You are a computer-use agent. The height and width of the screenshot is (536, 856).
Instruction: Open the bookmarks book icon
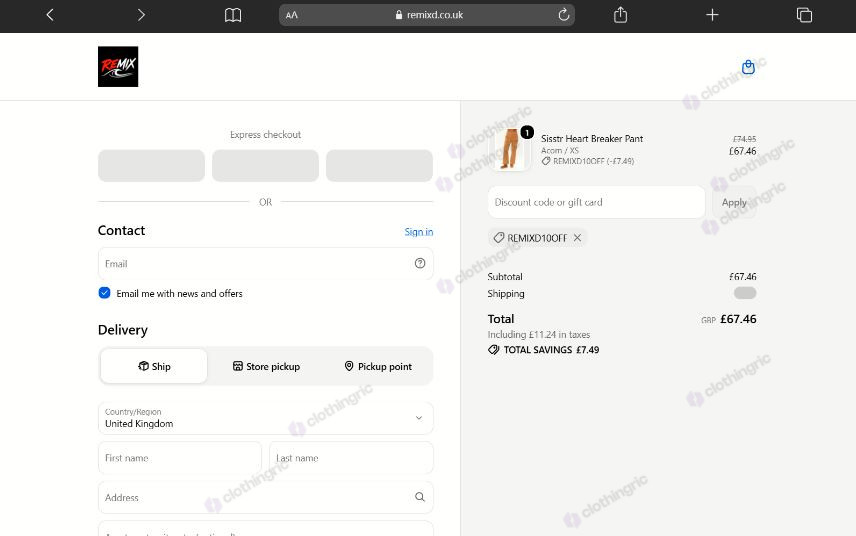click(233, 15)
